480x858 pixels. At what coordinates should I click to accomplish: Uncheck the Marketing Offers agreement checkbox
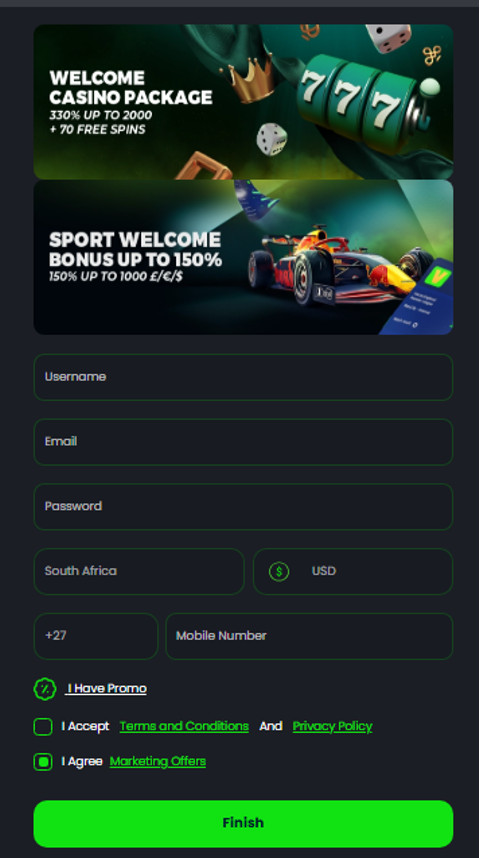tap(43, 762)
